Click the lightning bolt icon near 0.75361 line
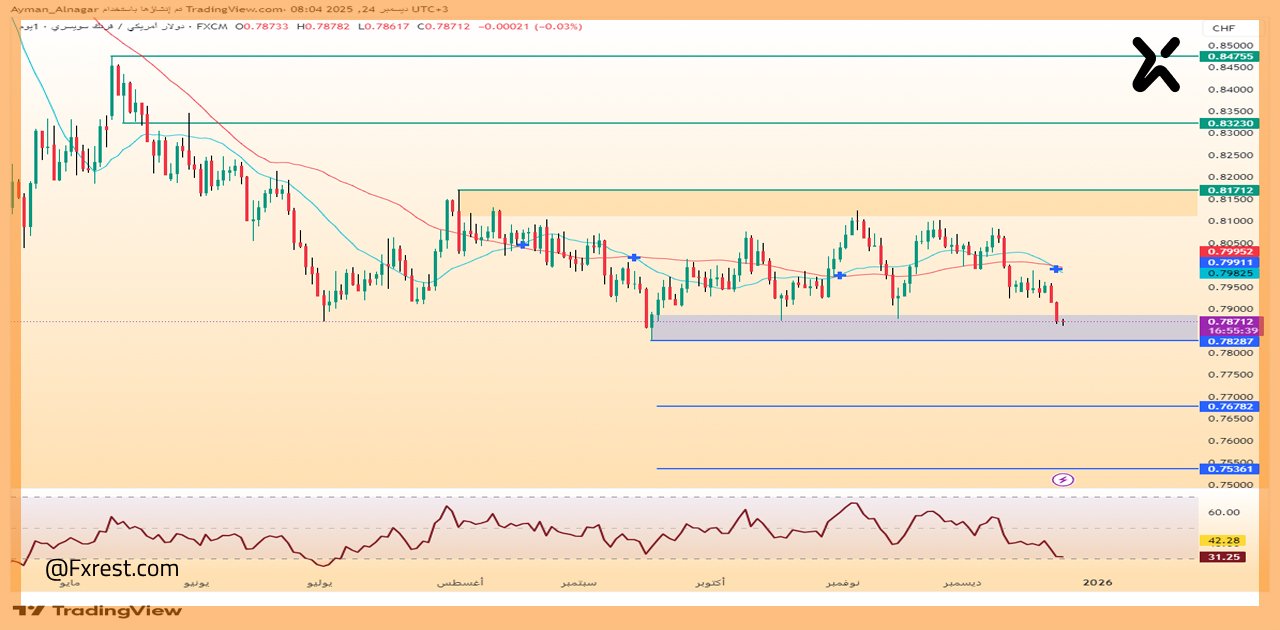 1063,479
